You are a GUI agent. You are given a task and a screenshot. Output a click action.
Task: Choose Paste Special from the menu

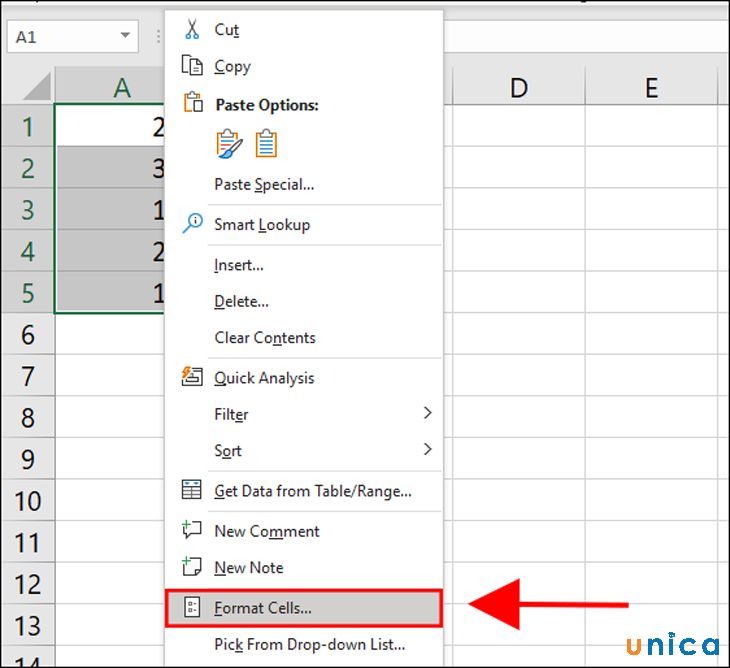tap(264, 184)
